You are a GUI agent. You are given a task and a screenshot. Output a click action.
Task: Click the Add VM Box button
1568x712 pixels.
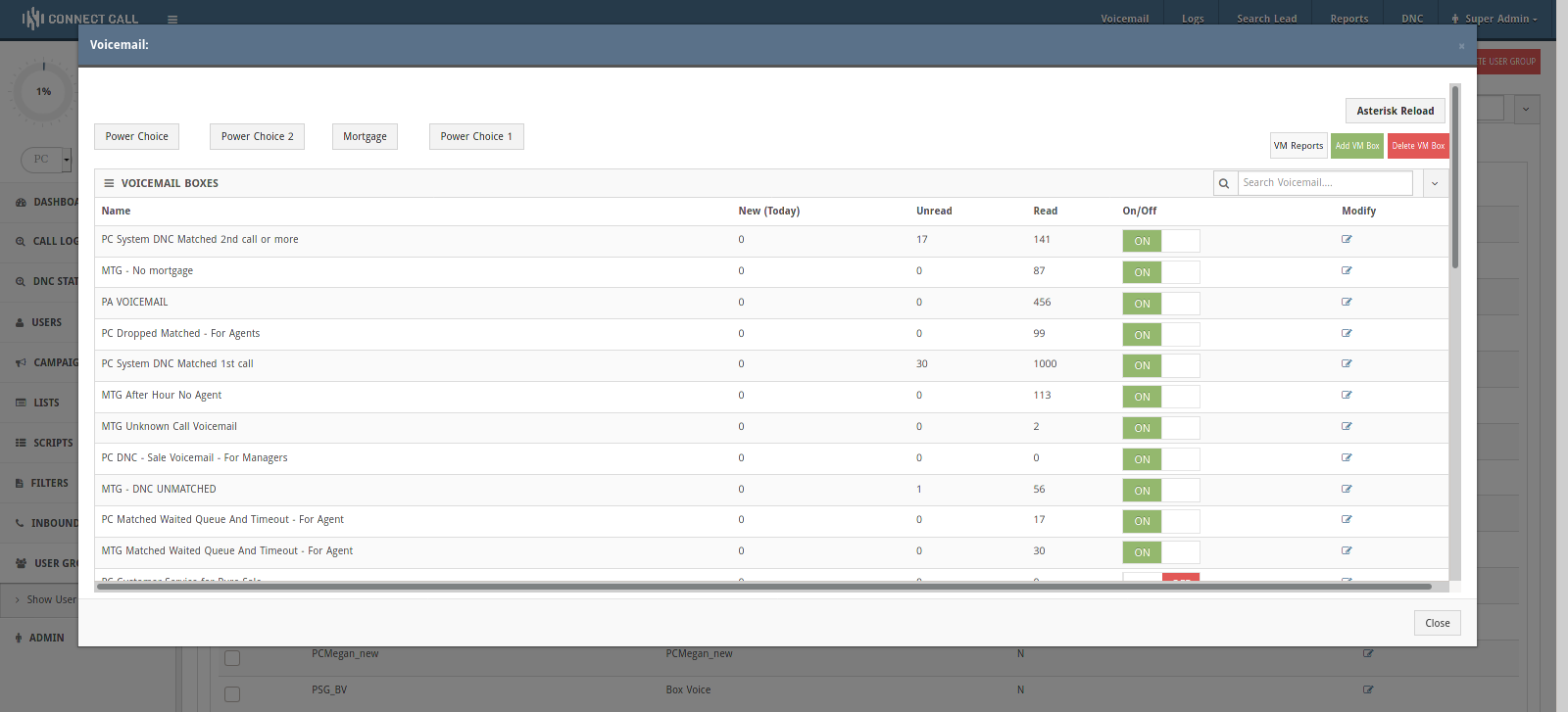[1357, 146]
